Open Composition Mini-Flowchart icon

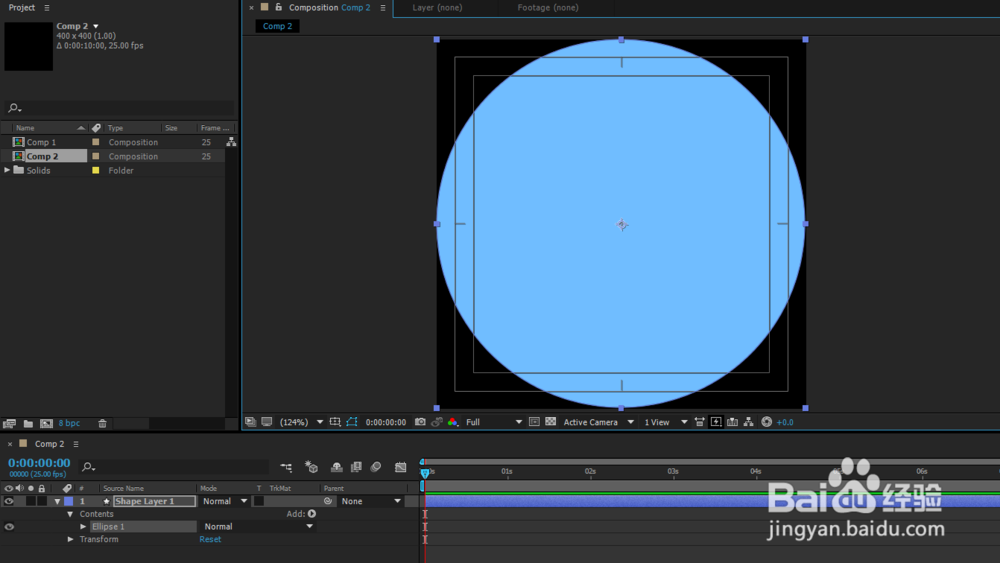tap(286, 467)
